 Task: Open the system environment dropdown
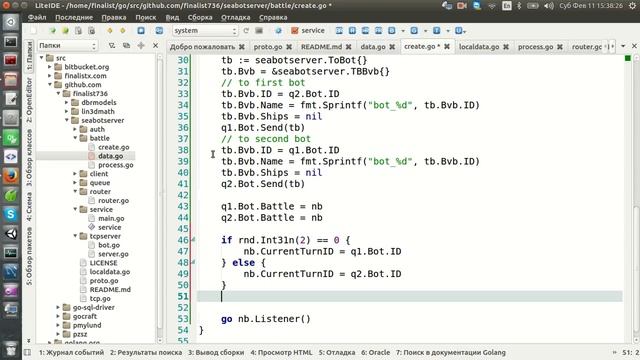(x=205, y=31)
